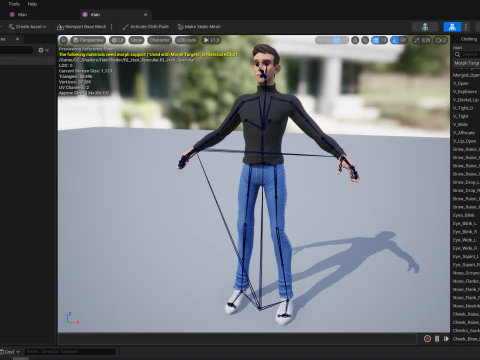Screen dimensions: 480x360
Task: Click the left panel search field
Action: click(16, 50)
